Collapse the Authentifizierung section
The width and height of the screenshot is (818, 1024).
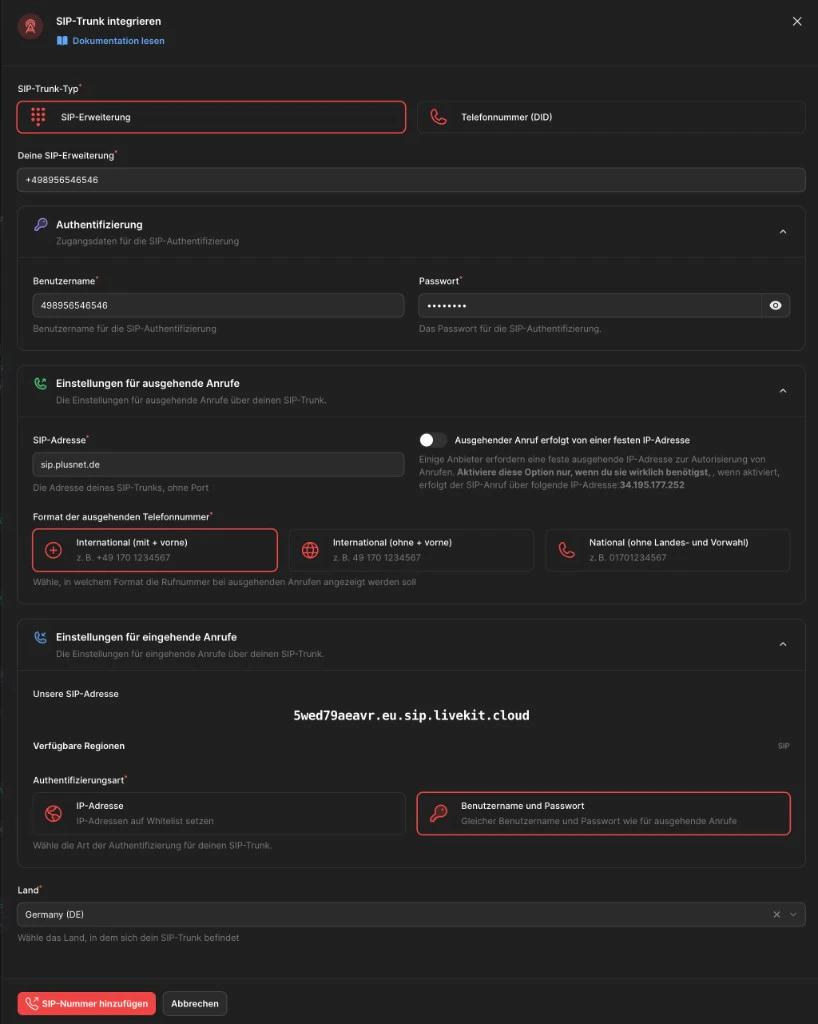[783, 230]
